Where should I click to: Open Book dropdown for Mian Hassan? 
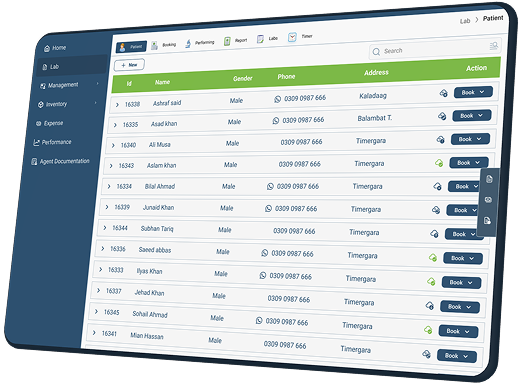457,356
